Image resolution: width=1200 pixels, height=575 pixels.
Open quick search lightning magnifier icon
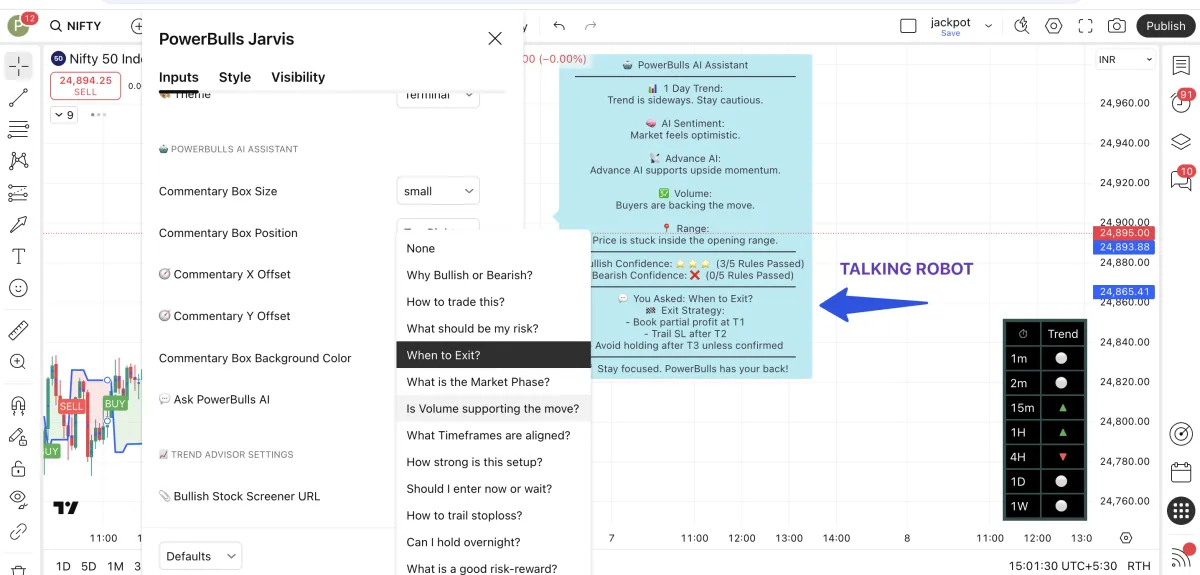1021,26
